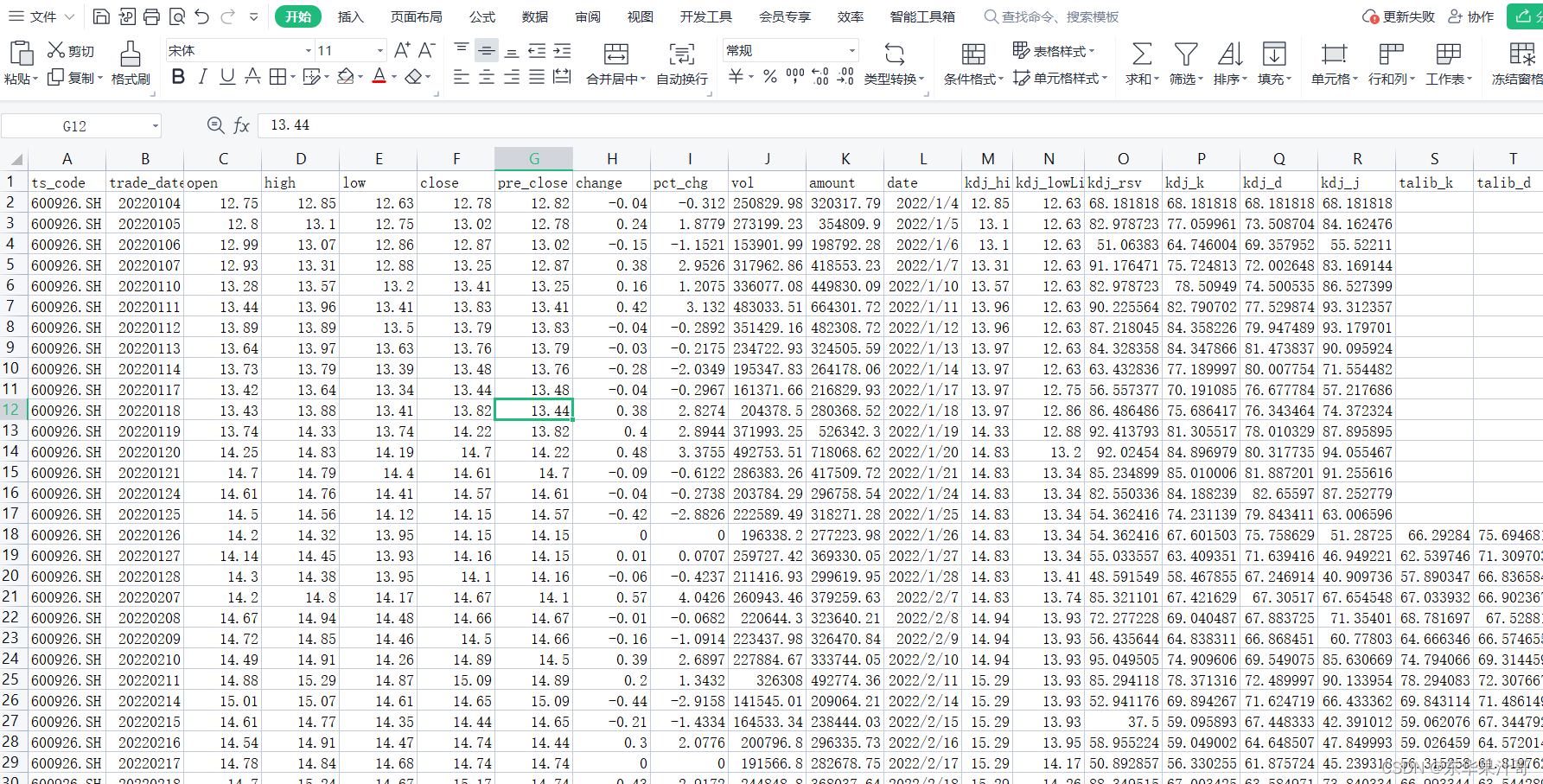Click the 类型转换 type conversion button
The image size is (1543, 784).
click(895, 63)
